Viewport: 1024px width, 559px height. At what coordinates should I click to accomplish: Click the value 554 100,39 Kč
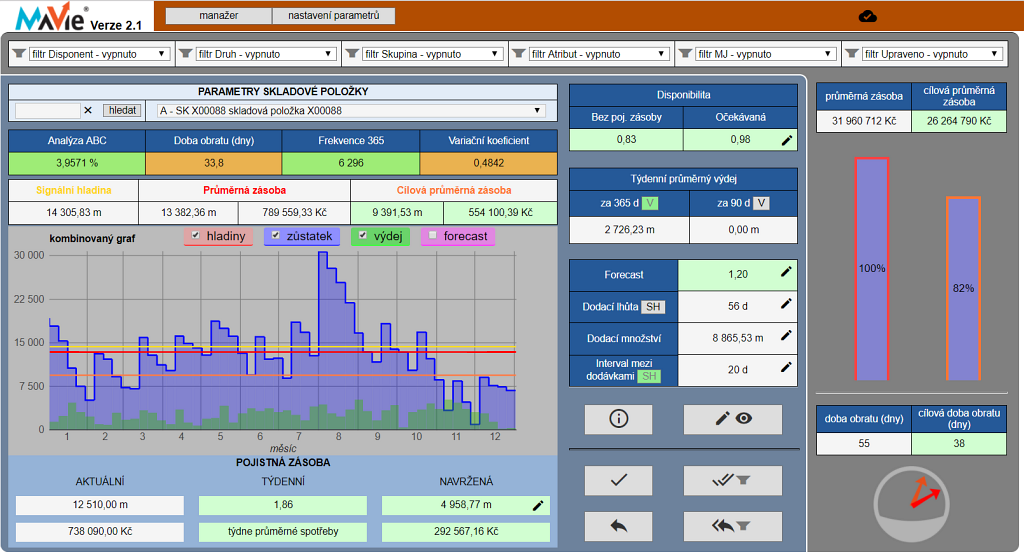pyautogui.click(x=500, y=212)
